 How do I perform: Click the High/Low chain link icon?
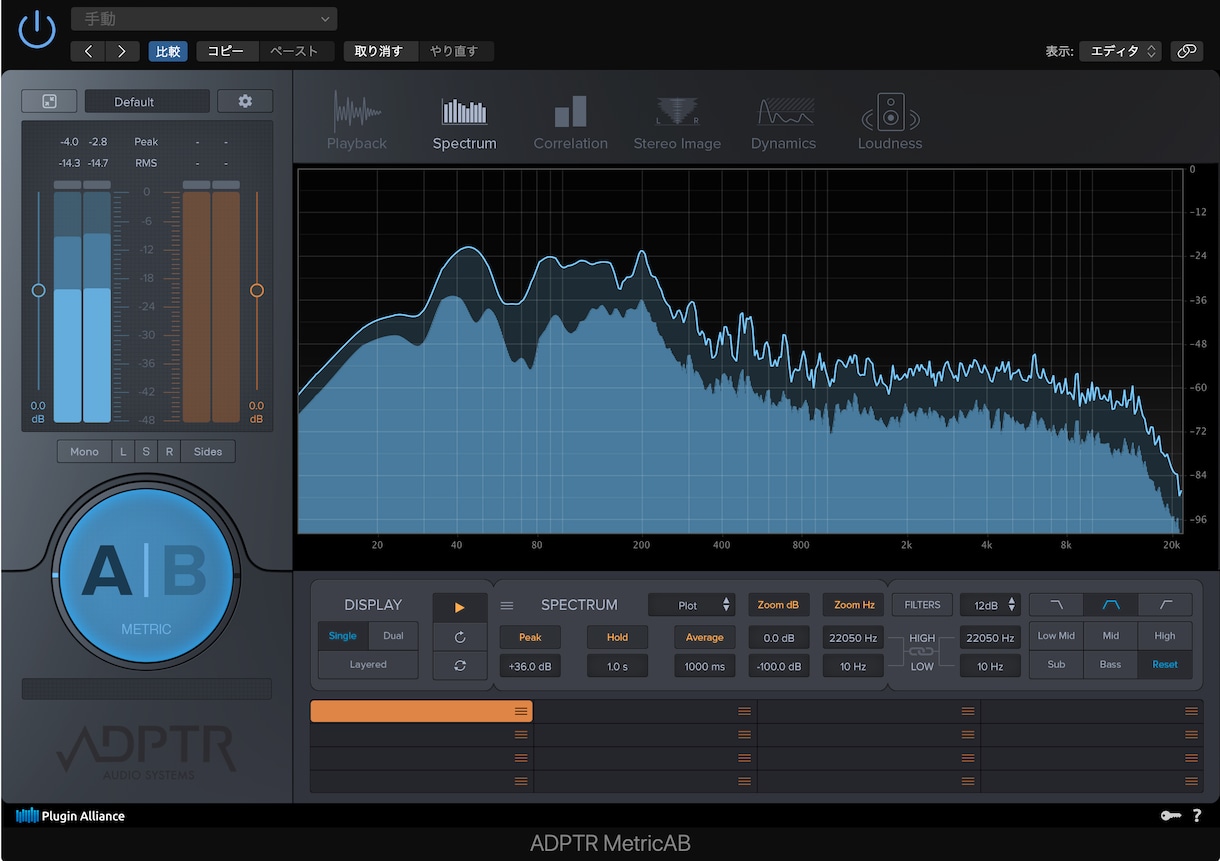coord(921,652)
